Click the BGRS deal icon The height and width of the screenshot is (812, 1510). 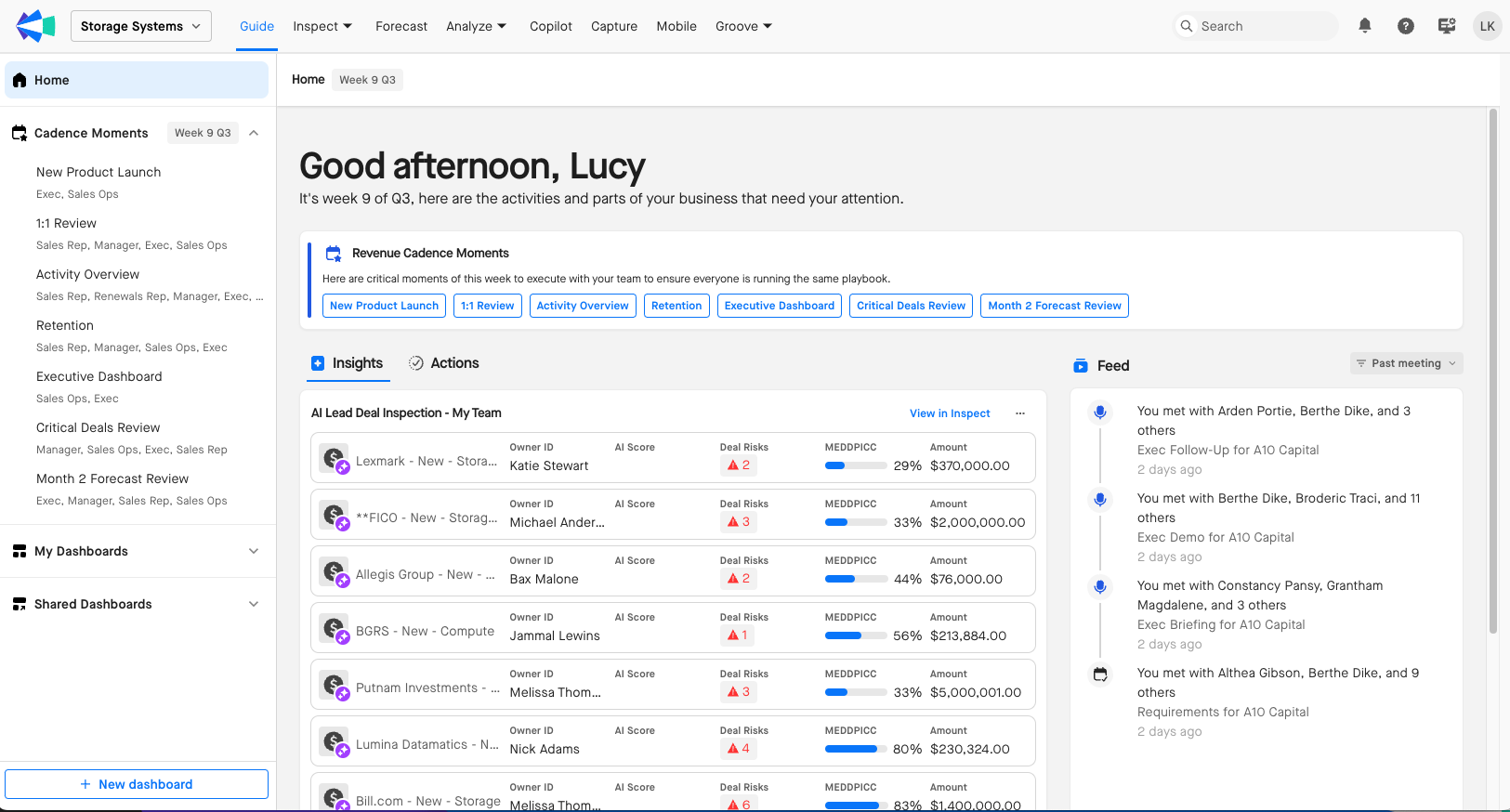pos(335,629)
